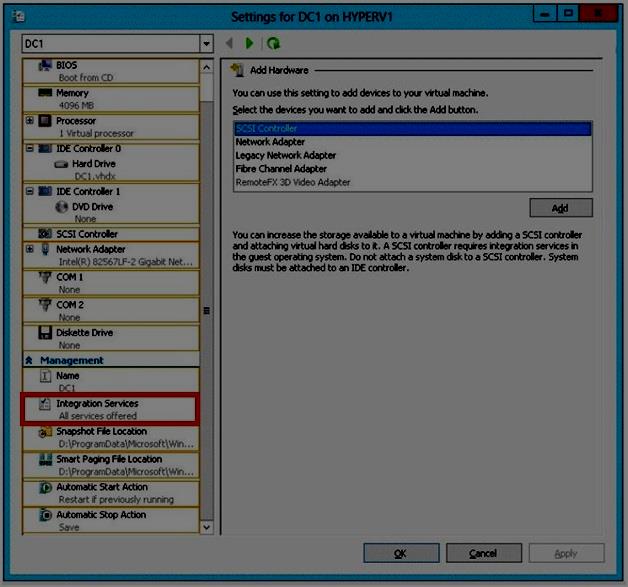Select the '4096 MB' memory value
Viewport: 628px width, 587px height.
(x=76, y=105)
